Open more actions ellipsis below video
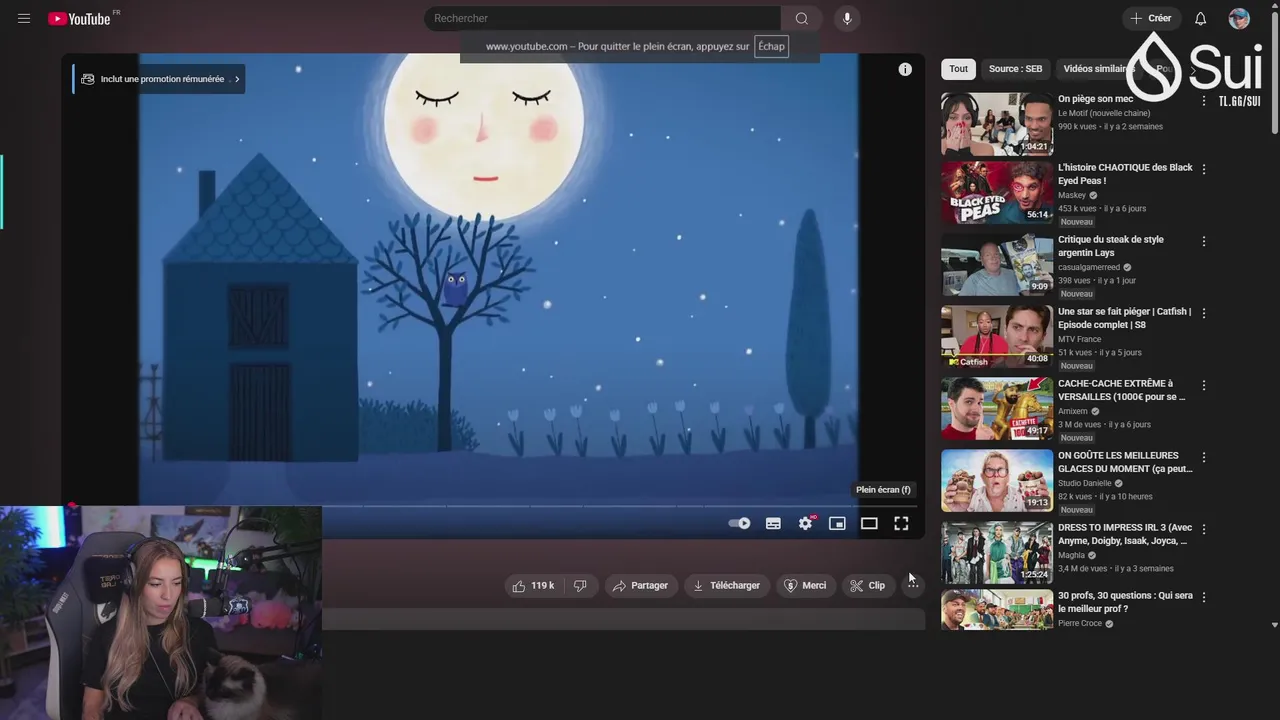This screenshot has height=720, width=1280. [x=912, y=586]
